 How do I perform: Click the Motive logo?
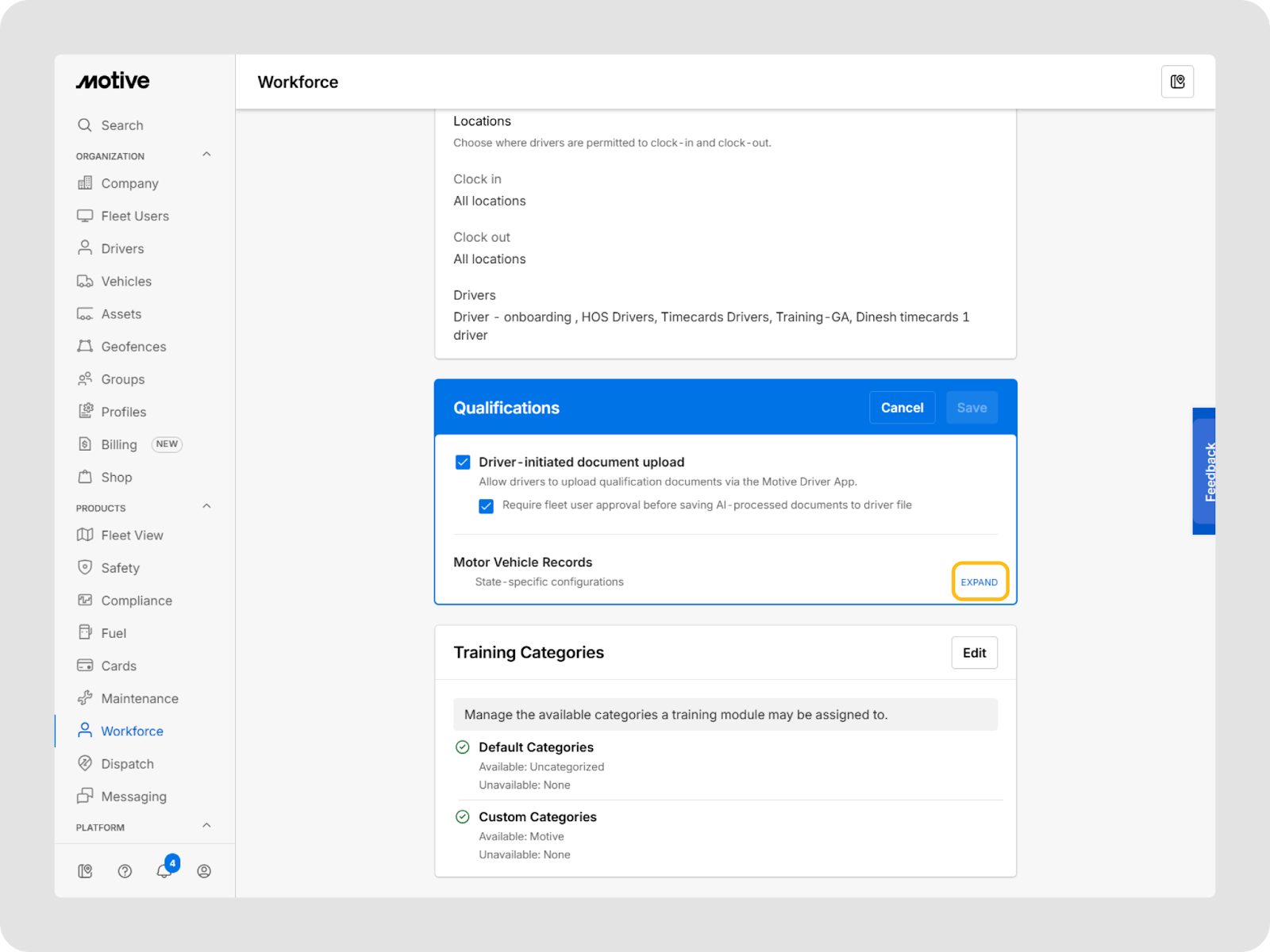113,81
